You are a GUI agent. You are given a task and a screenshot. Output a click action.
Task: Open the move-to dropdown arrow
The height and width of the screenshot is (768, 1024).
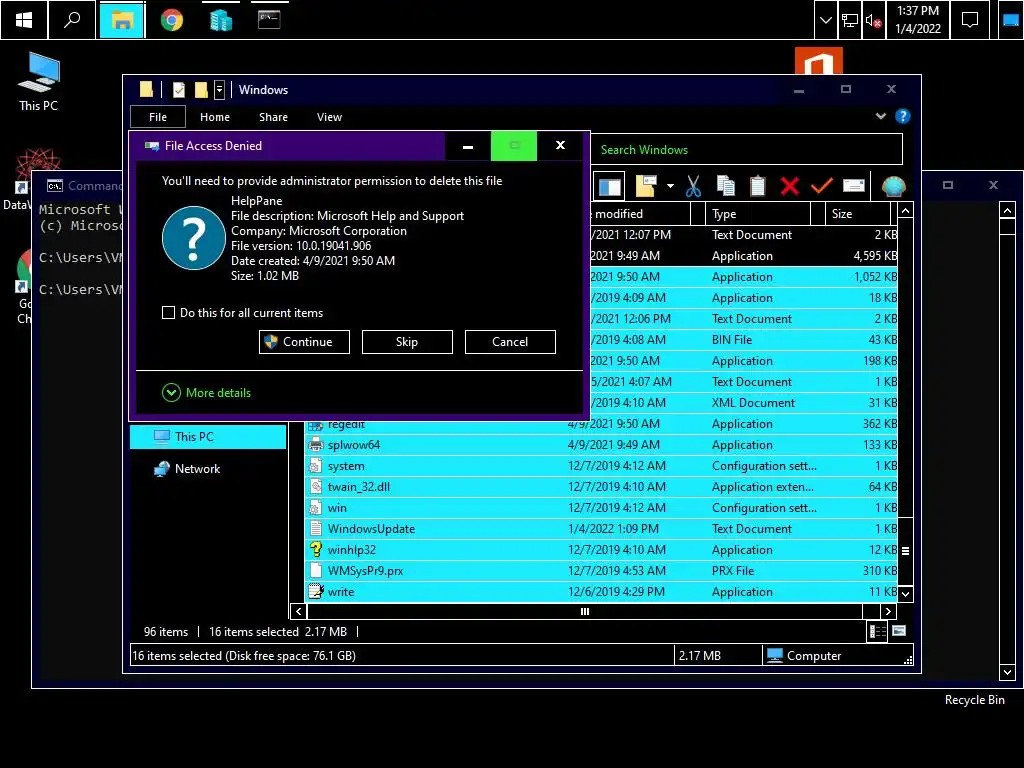[670, 187]
